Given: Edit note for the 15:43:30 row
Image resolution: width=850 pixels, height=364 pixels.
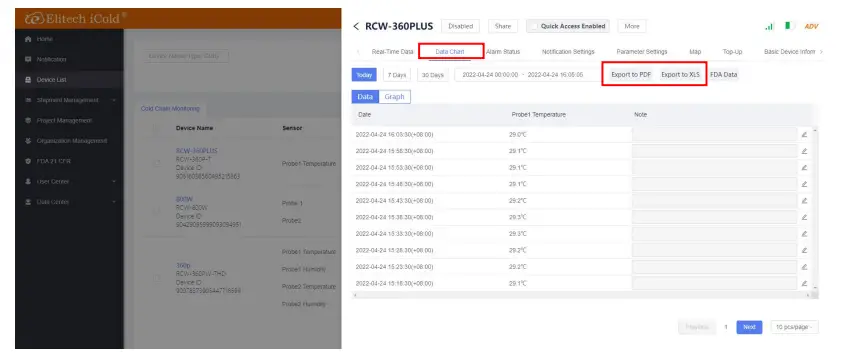Looking at the screenshot, I should 804,200.
